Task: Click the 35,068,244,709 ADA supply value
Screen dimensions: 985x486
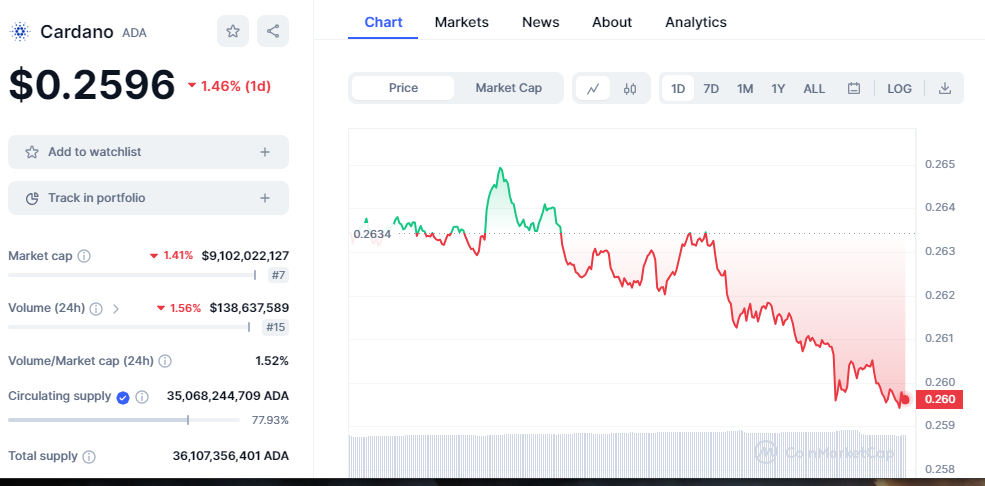Action: coord(228,396)
